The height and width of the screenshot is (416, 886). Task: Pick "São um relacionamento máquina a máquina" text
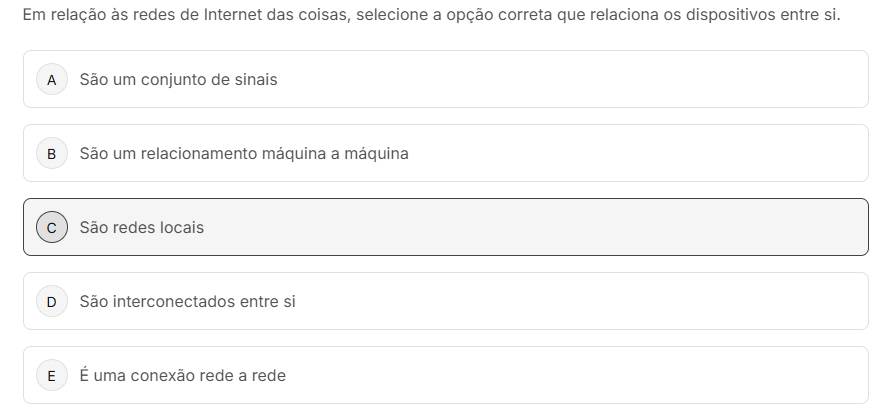tap(244, 153)
